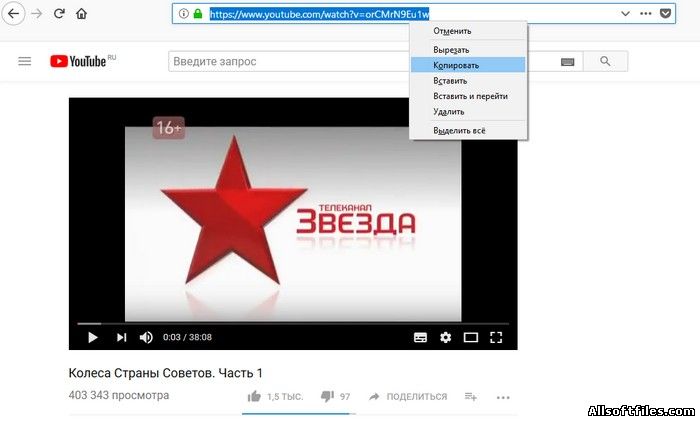This screenshot has width=700, height=421.
Task: Toggle subtitles with the captions icon
Action: pos(420,337)
